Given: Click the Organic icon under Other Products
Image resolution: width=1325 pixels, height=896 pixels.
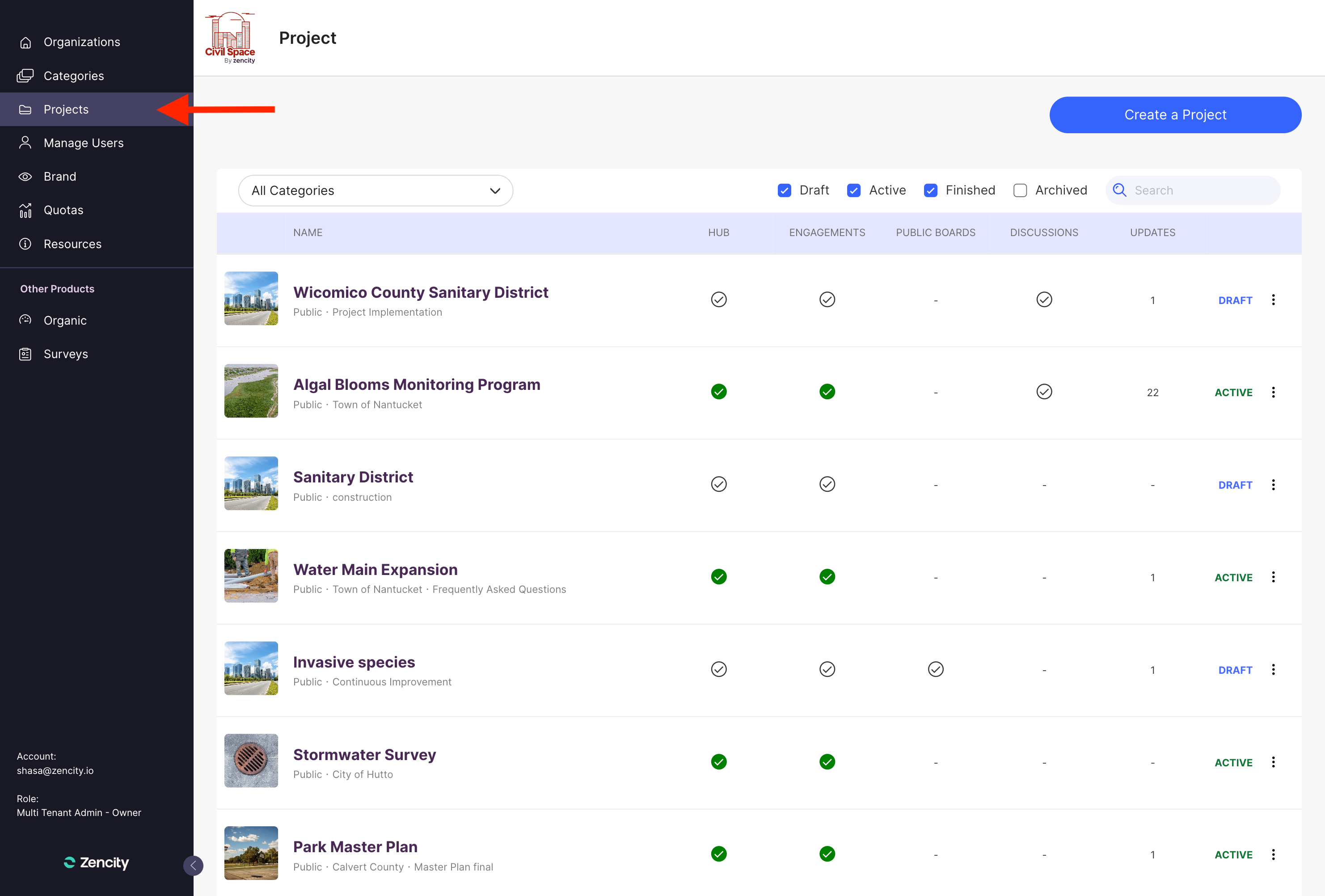Looking at the screenshot, I should pos(25,320).
